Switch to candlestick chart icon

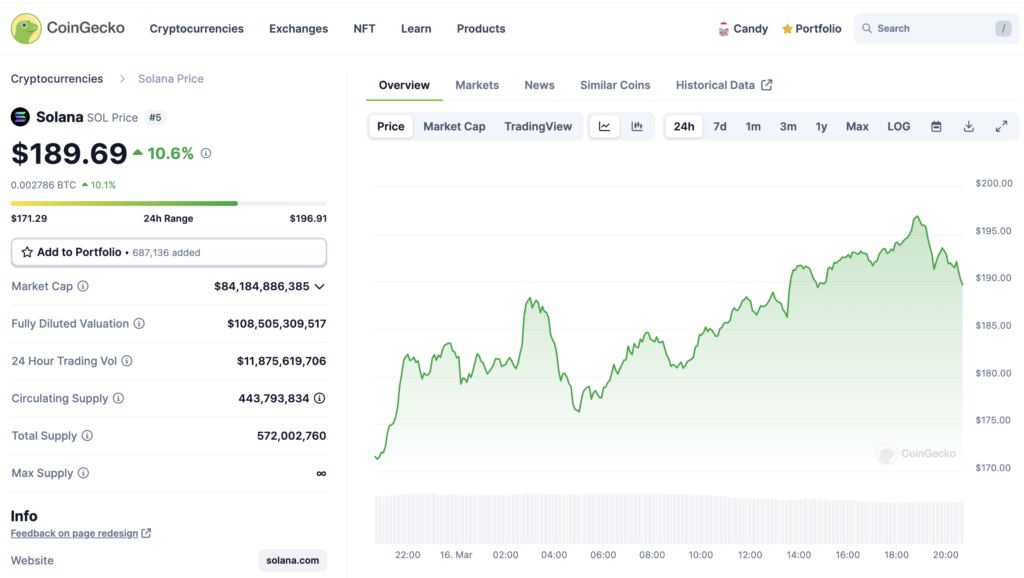point(637,126)
